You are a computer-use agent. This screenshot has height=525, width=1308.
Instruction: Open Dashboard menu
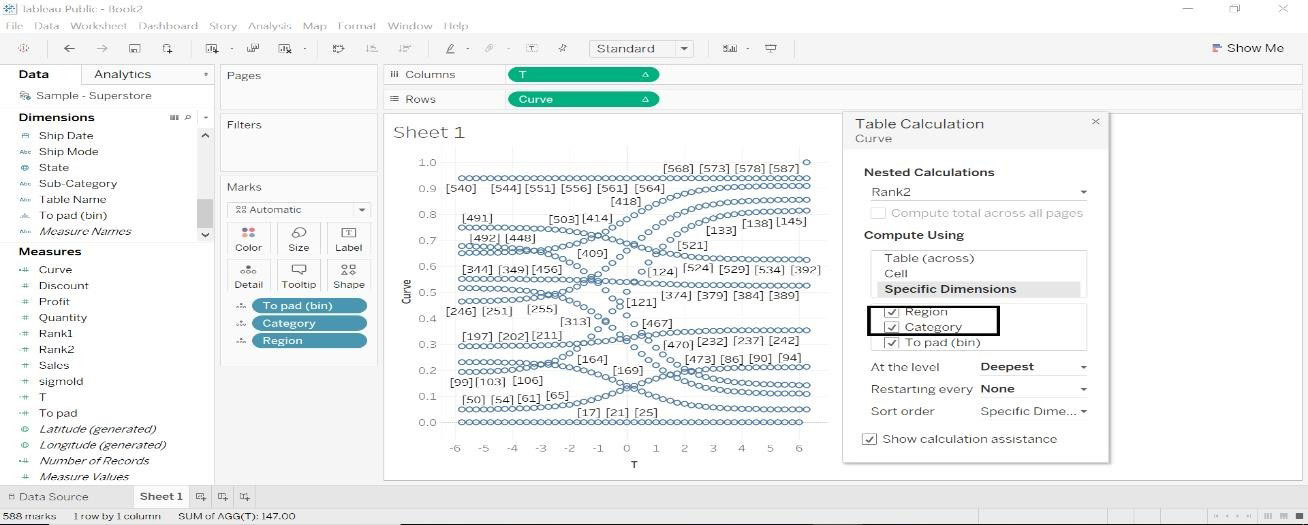(x=168, y=25)
